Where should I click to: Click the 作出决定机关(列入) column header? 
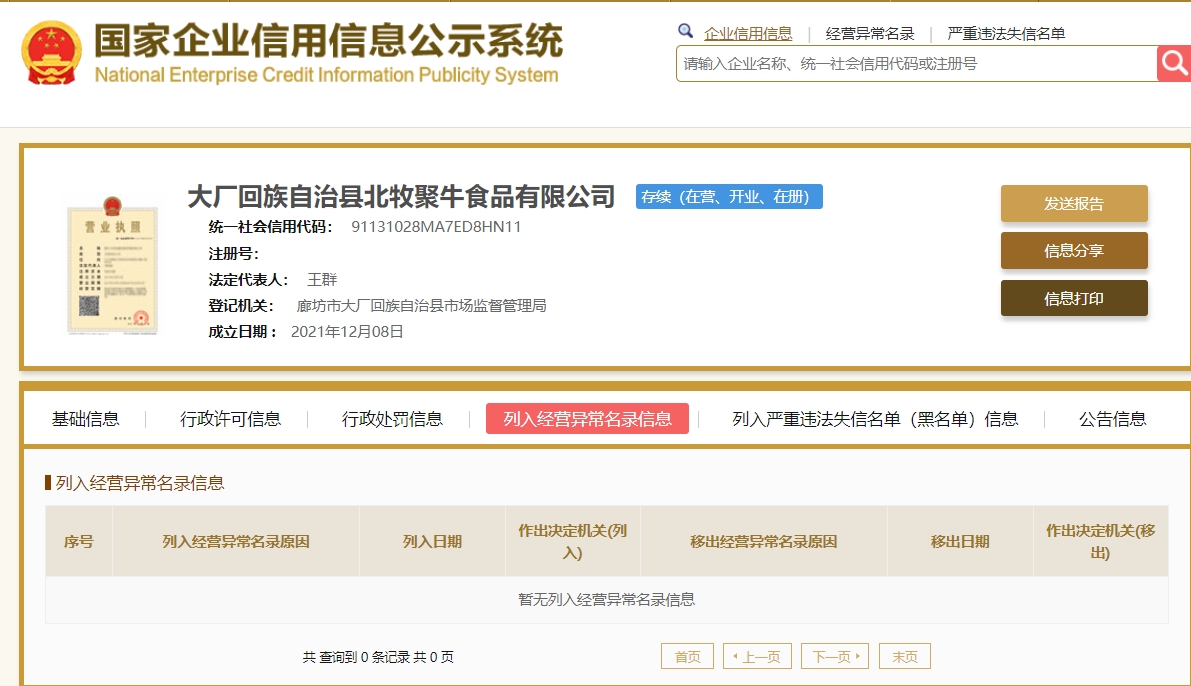[x=573, y=542]
